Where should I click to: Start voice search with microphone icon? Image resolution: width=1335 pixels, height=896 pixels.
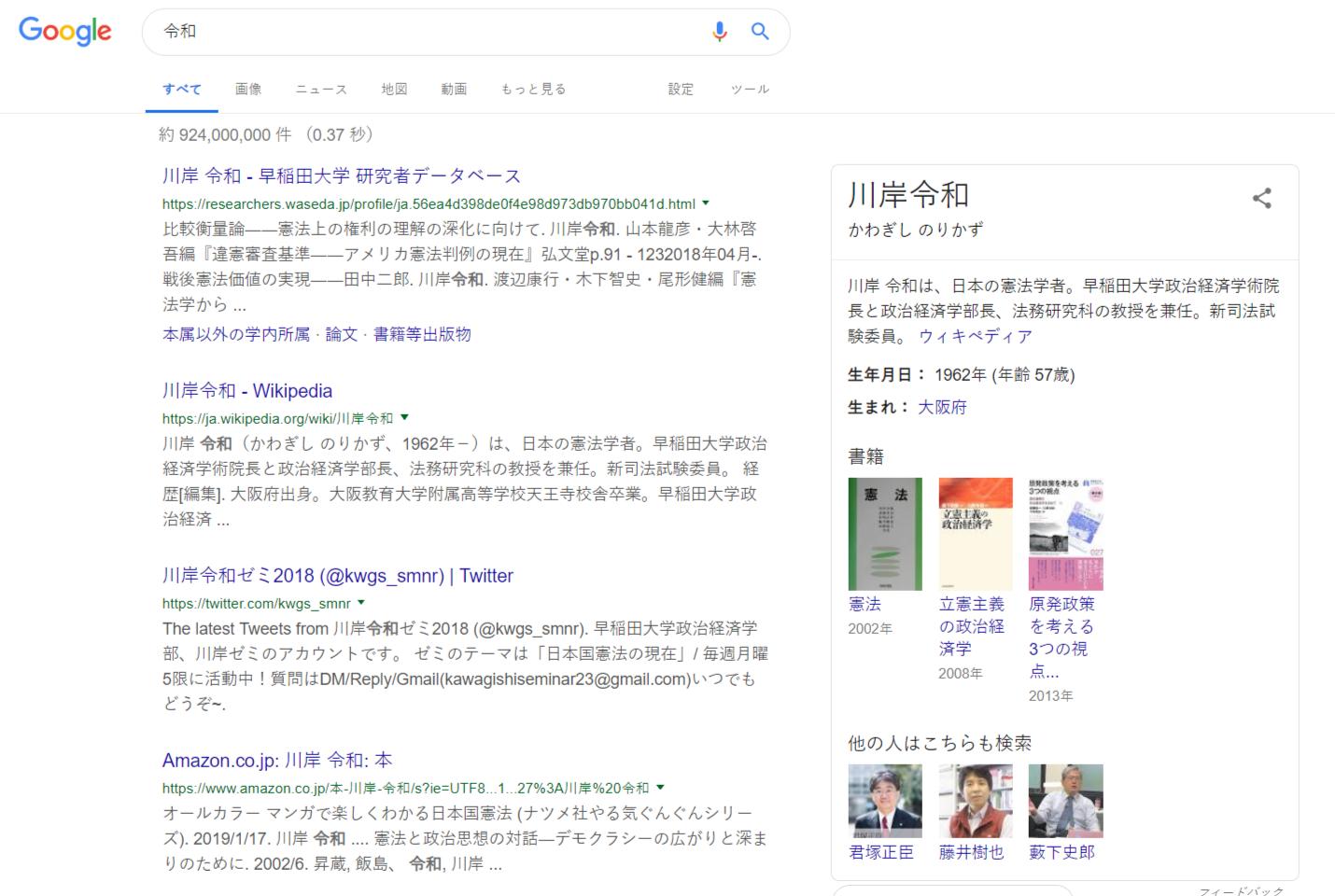click(x=719, y=32)
